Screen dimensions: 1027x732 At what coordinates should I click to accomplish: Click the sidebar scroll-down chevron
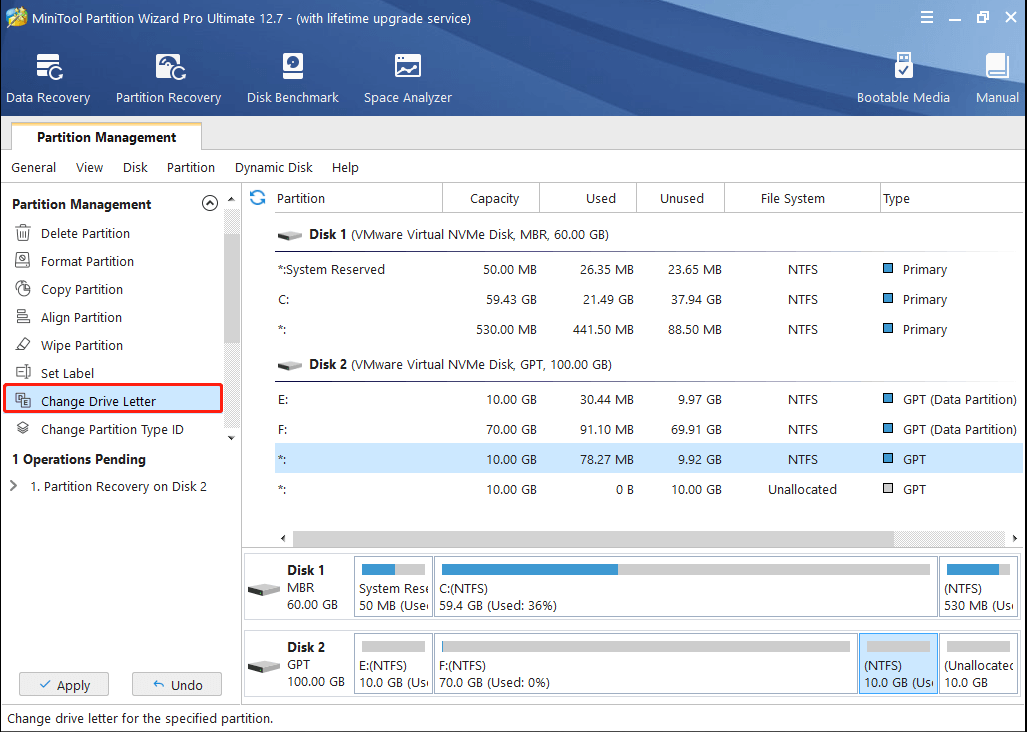coord(229,437)
